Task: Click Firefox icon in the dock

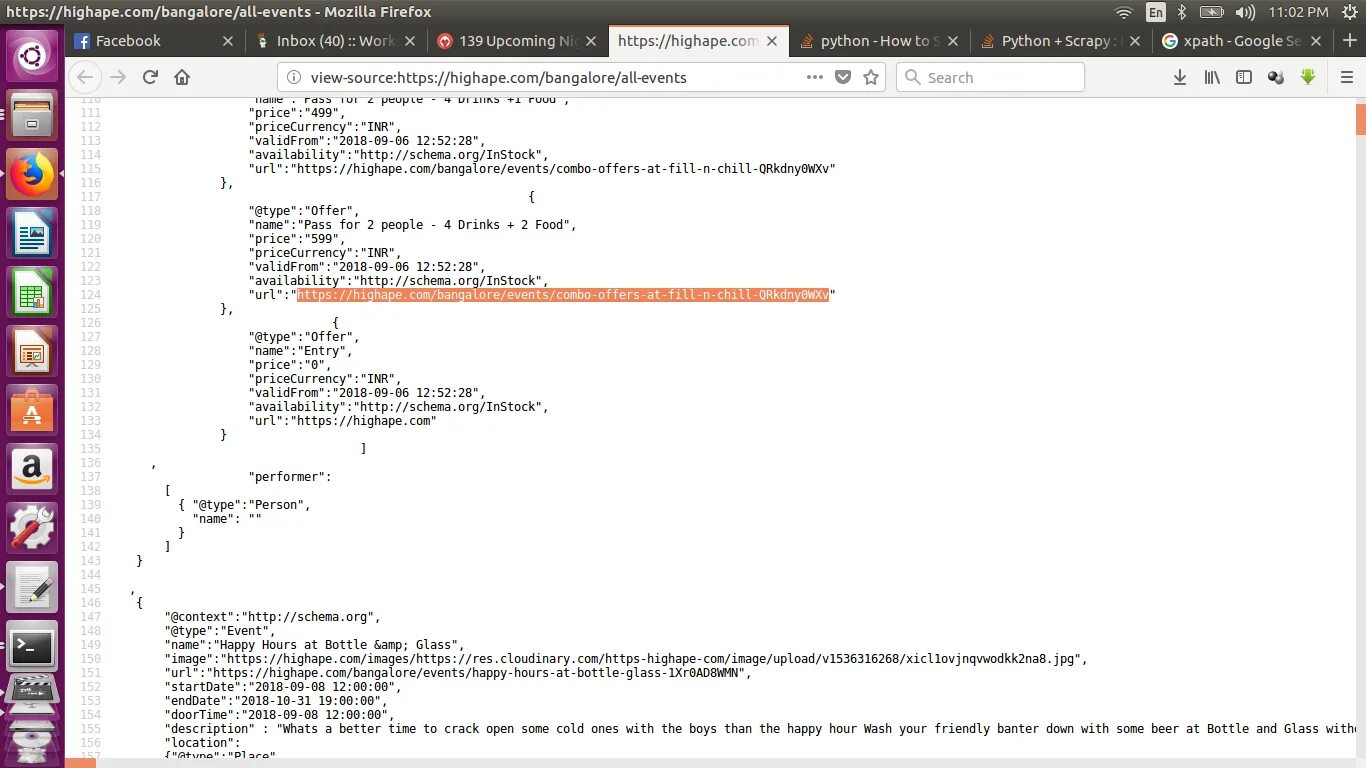Action: pos(32,174)
